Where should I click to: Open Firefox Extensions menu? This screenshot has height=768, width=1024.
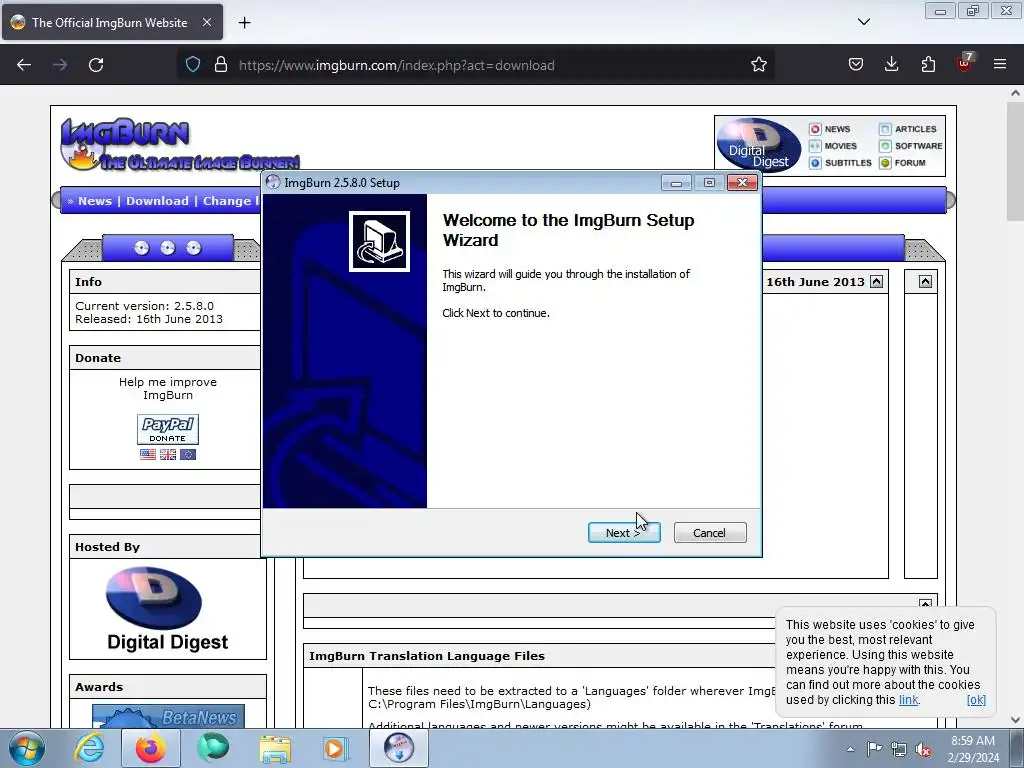click(x=928, y=65)
